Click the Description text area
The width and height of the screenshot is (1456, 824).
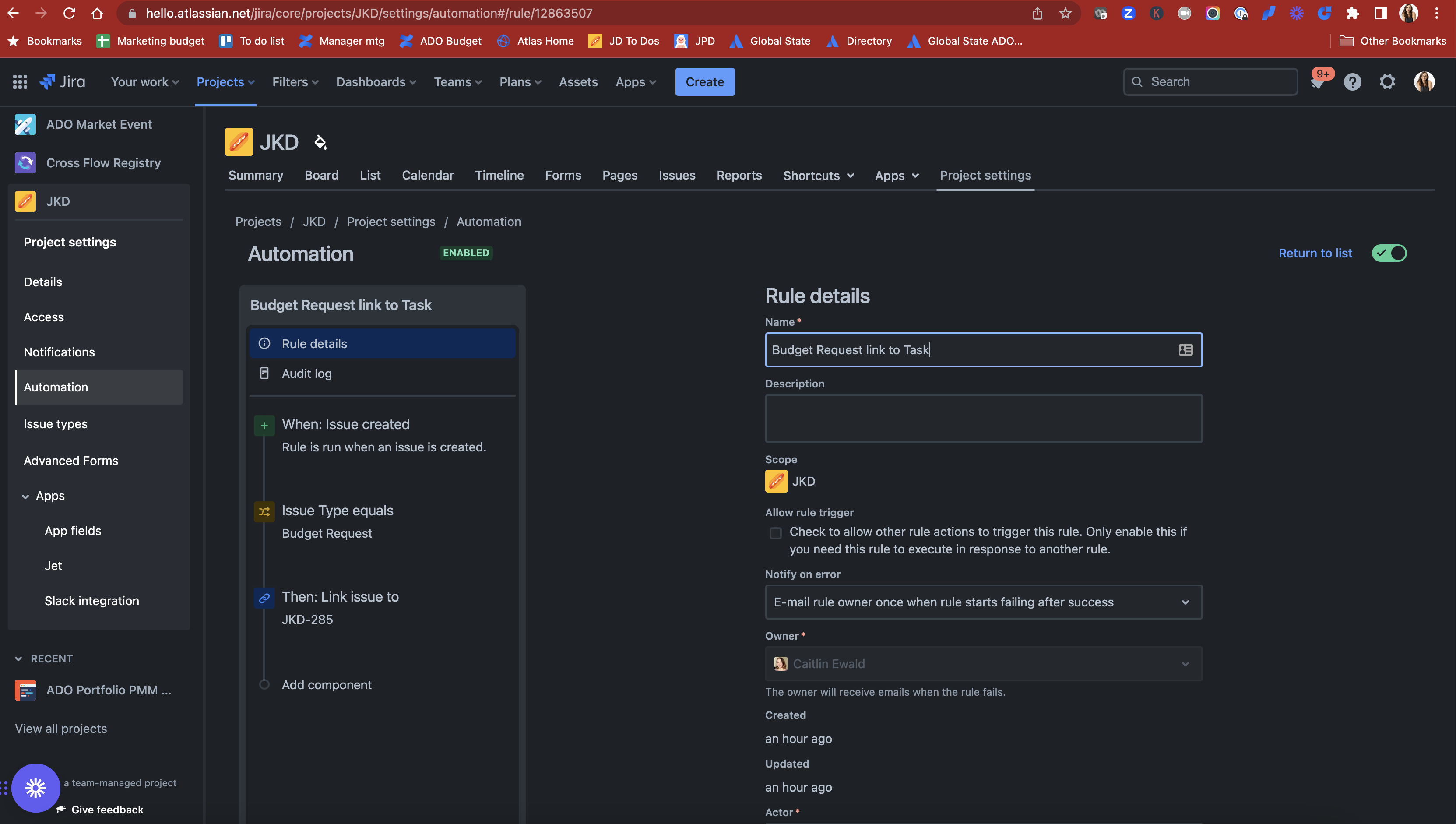pyautogui.click(x=984, y=418)
